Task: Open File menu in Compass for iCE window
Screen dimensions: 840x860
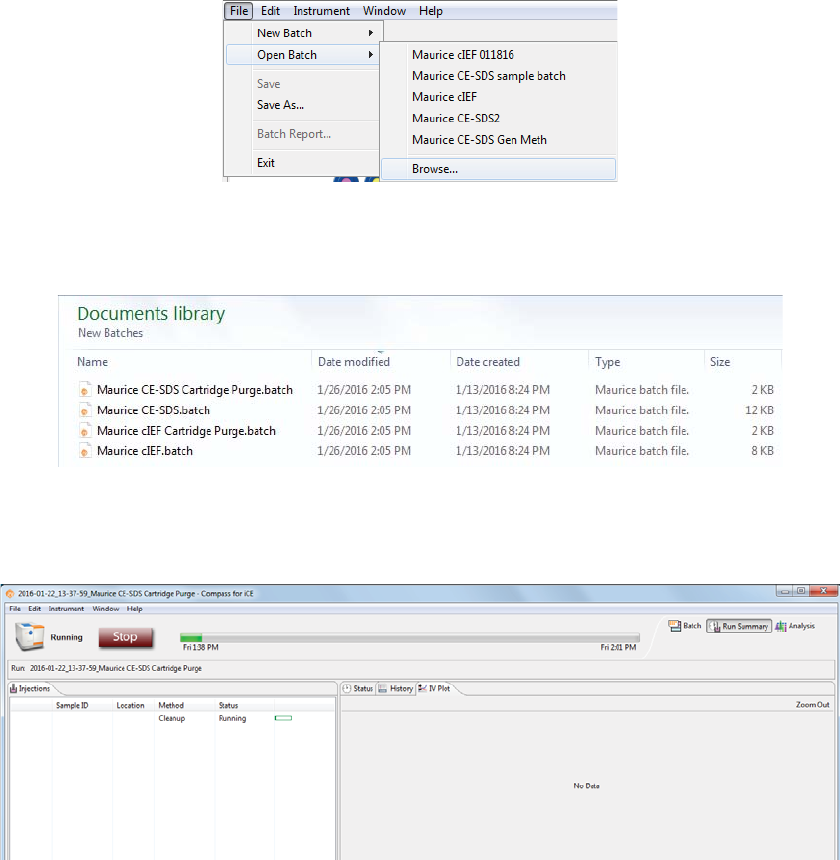Action: point(15,609)
